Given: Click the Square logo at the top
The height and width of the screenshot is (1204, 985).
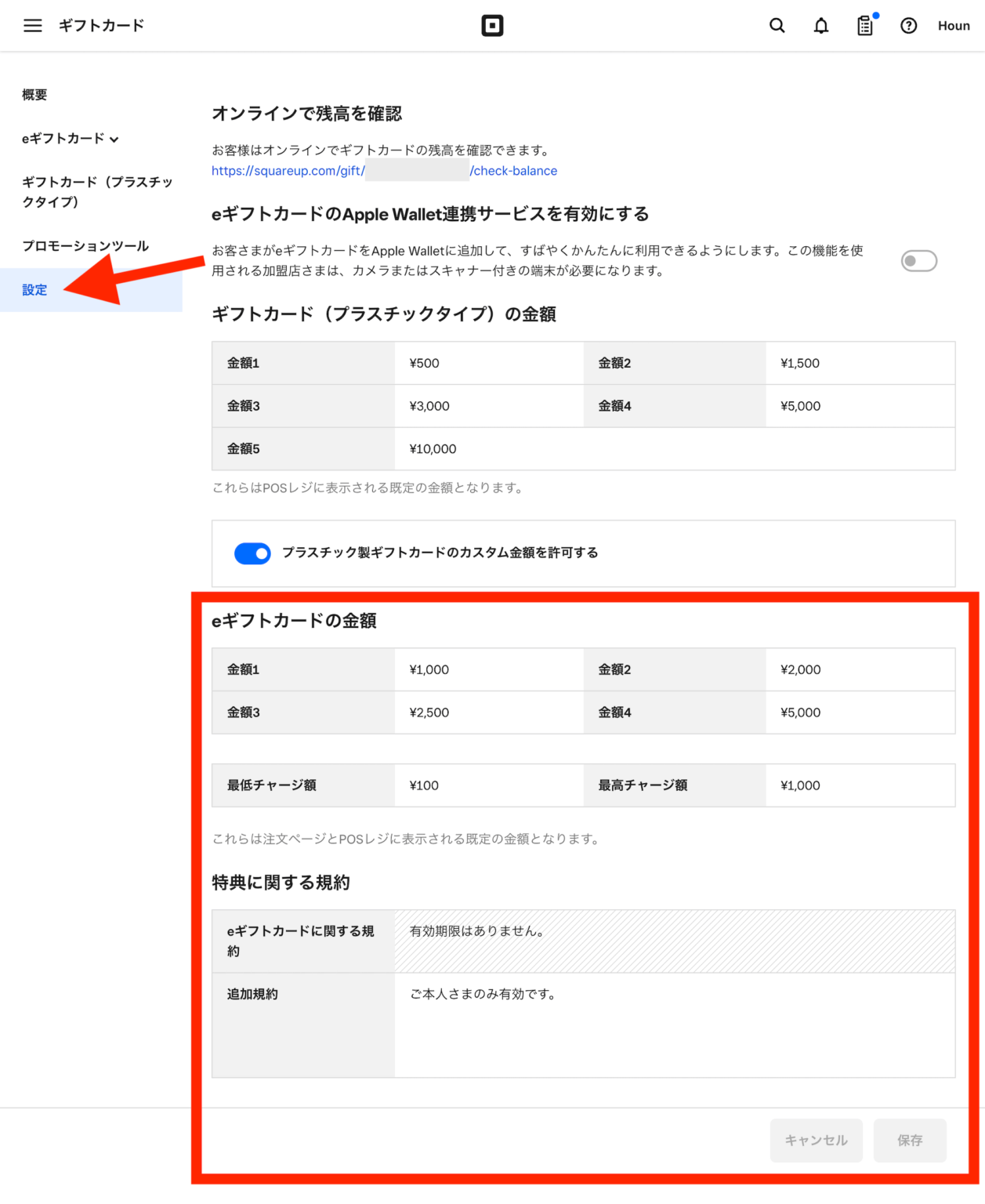Looking at the screenshot, I should pyautogui.click(x=493, y=25).
